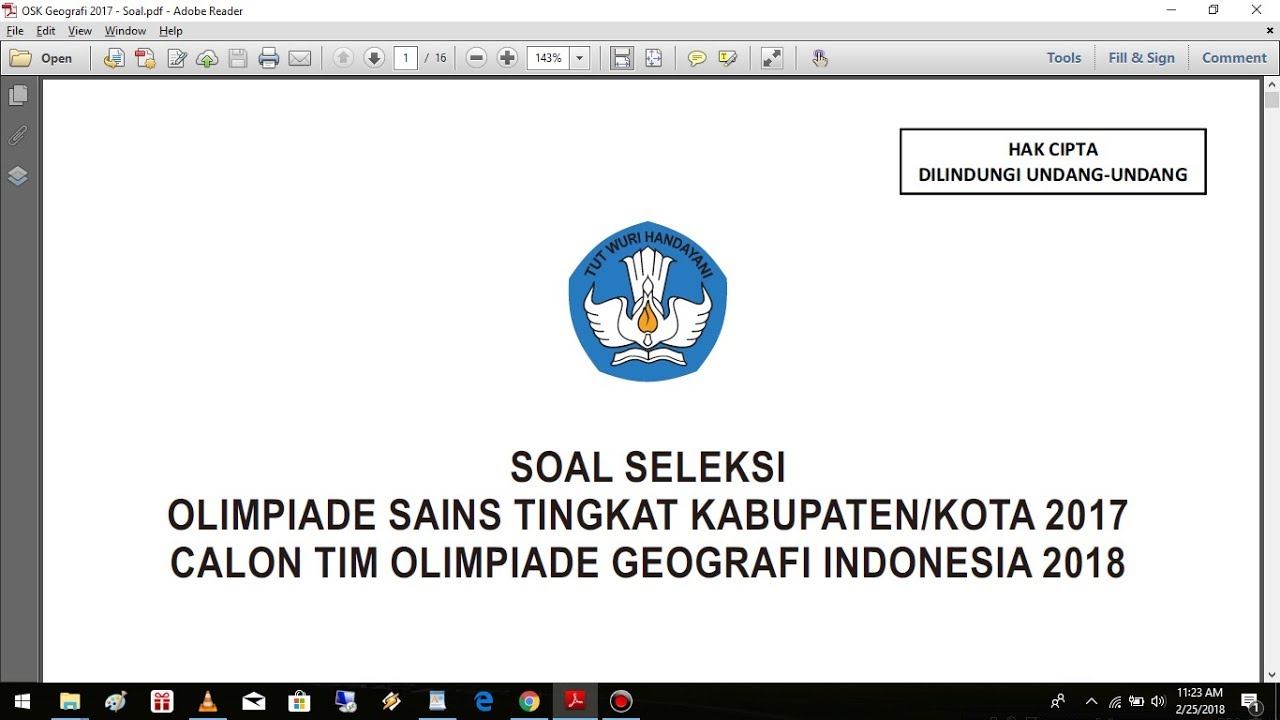
Task: Show the page thumbnails panel
Action: [17, 95]
